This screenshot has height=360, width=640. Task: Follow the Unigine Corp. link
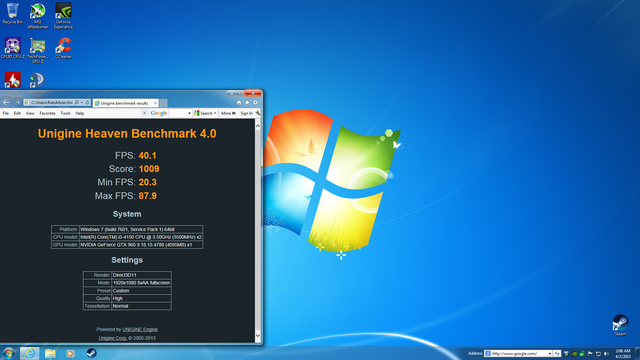[112, 338]
